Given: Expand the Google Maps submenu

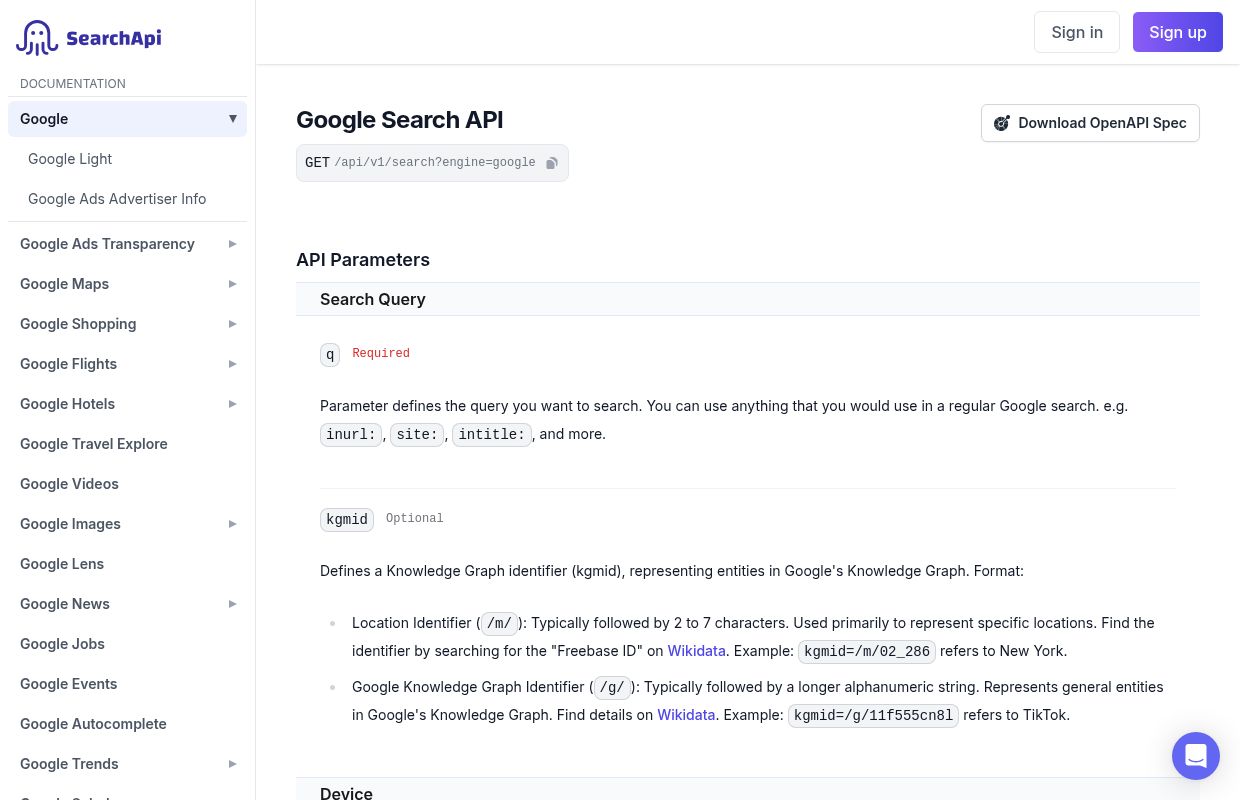Looking at the screenshot, I should pyautogui.click(x=233, y=284).
